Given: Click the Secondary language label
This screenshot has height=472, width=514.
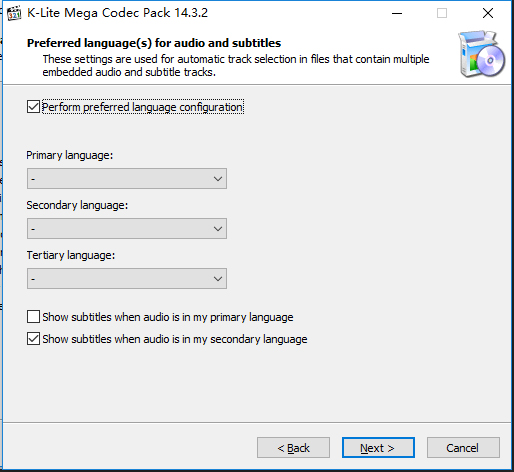Looking at the screenshot, I should (77, 205).
